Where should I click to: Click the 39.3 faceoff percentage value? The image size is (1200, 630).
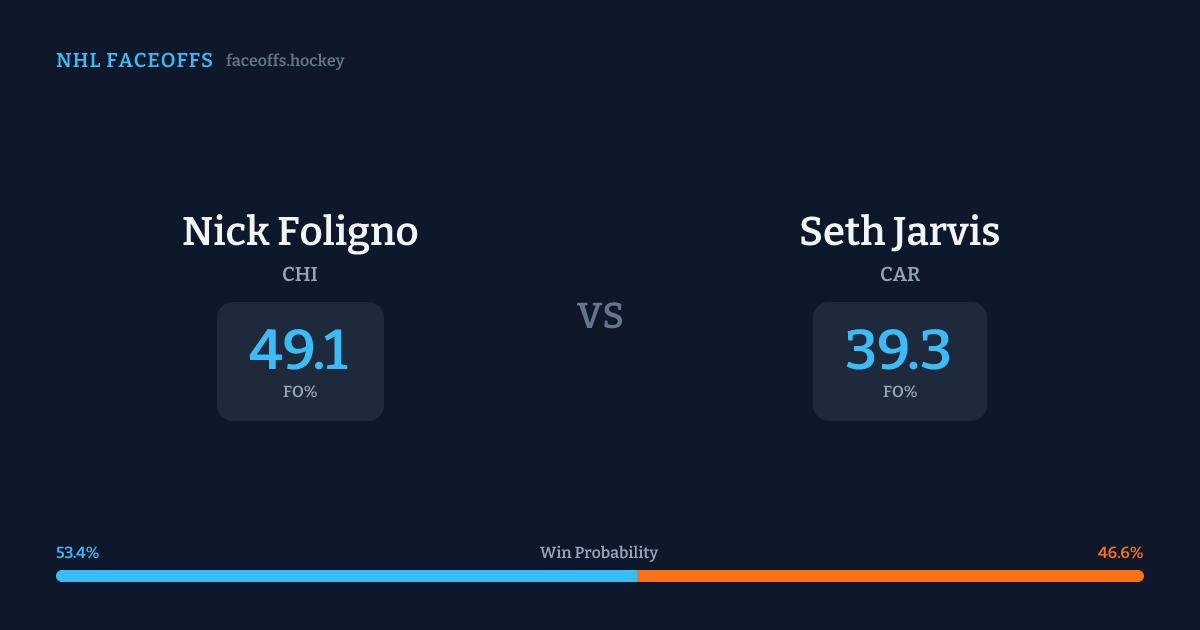(899, 350)
